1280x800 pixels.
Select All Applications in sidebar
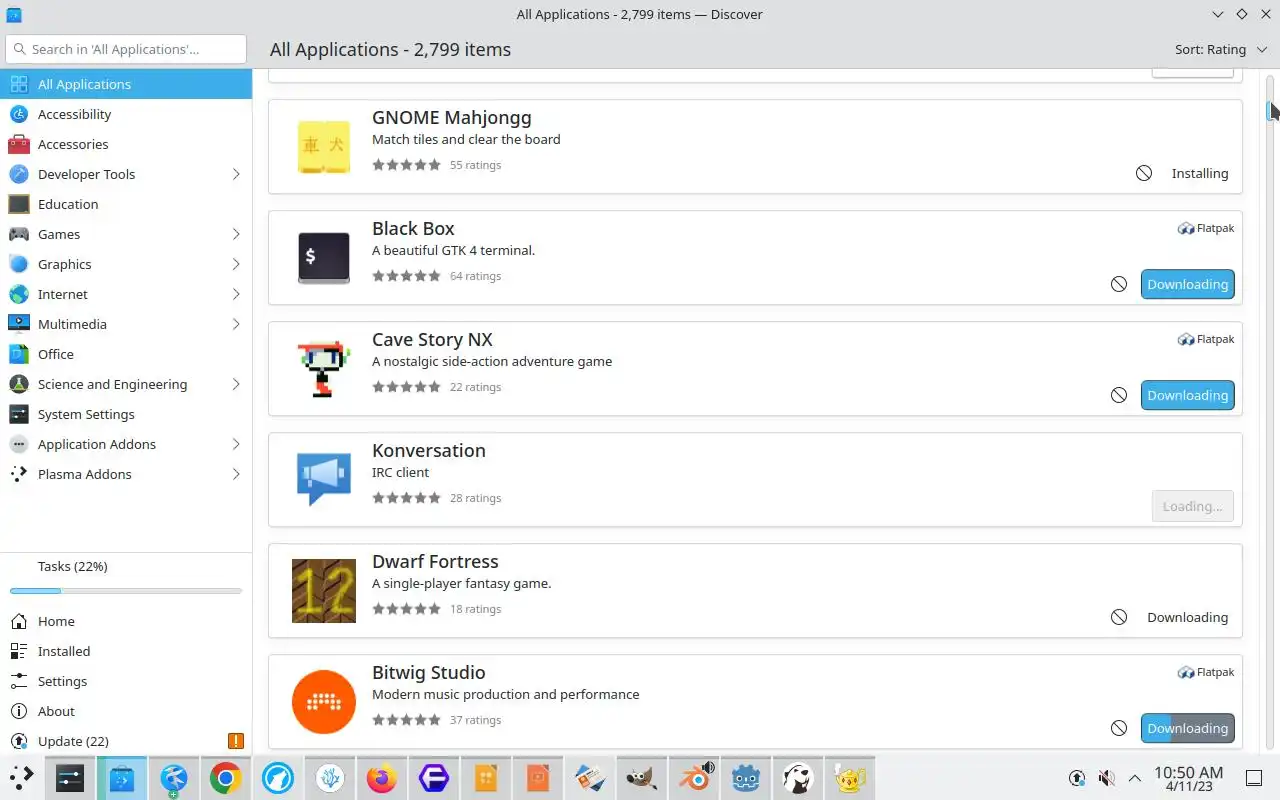[x=126, y=84]
